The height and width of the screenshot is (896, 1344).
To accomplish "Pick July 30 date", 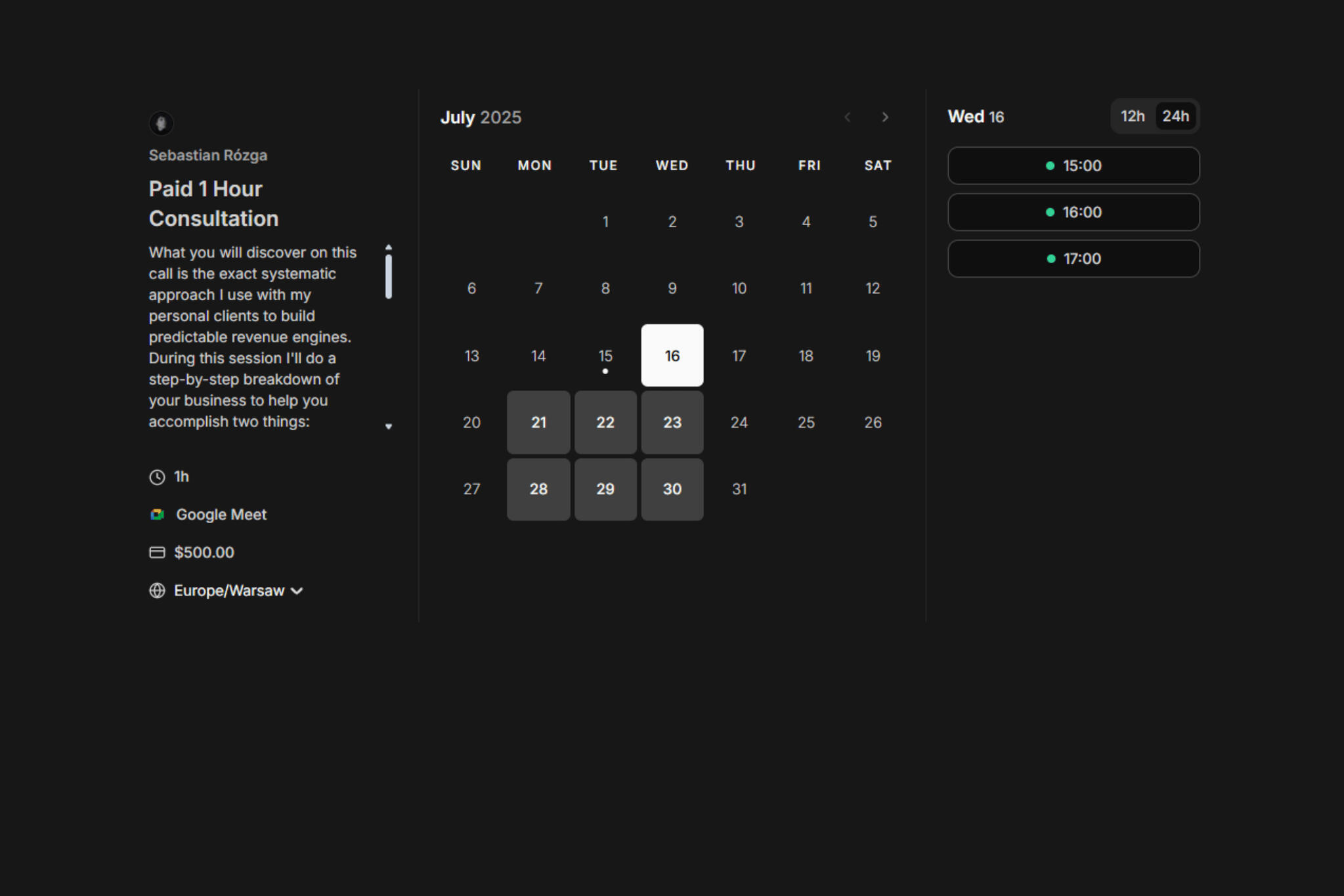I will 672,489.
